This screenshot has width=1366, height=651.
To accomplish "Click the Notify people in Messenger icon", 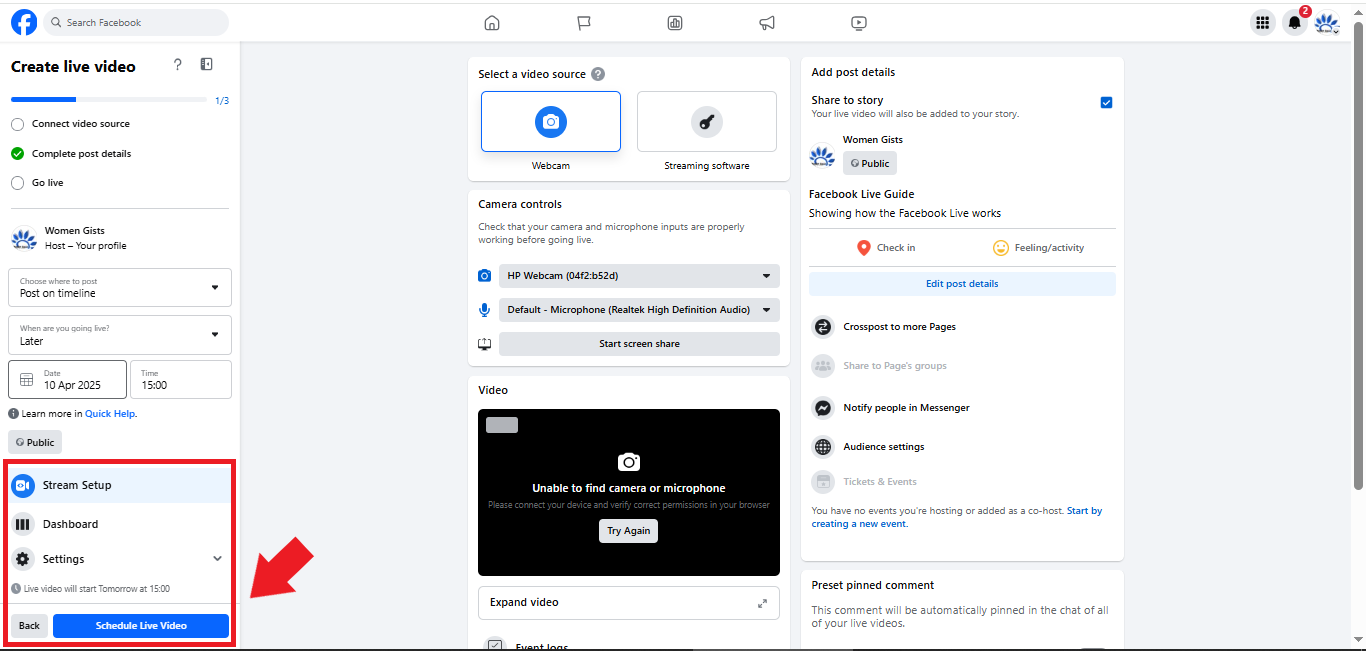I will (x=823, y=408).
